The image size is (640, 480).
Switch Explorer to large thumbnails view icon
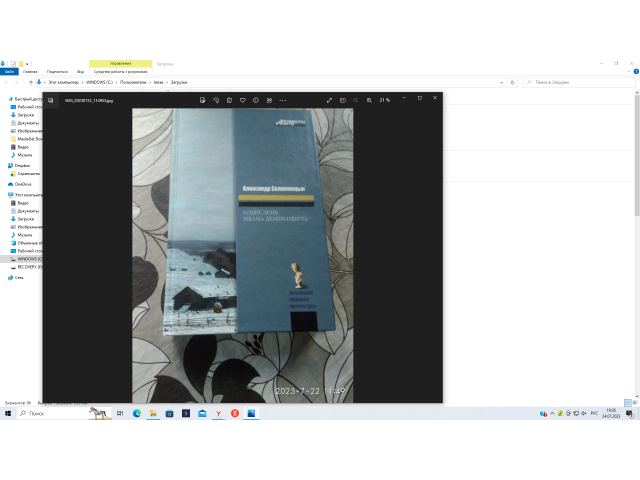(x=635, y=403)
